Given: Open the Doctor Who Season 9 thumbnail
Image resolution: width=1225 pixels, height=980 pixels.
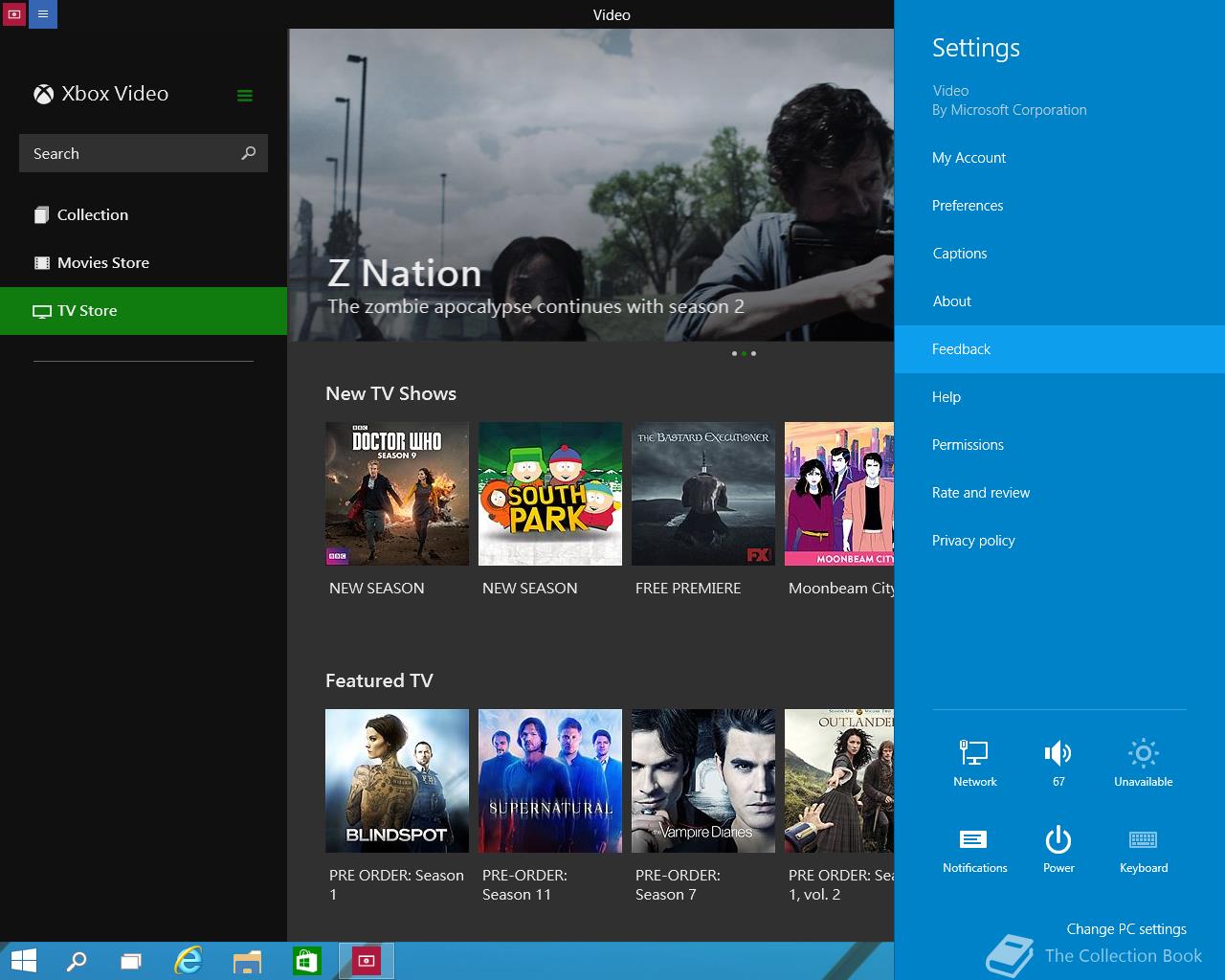Looking at the screenshot, I should 397,494.
